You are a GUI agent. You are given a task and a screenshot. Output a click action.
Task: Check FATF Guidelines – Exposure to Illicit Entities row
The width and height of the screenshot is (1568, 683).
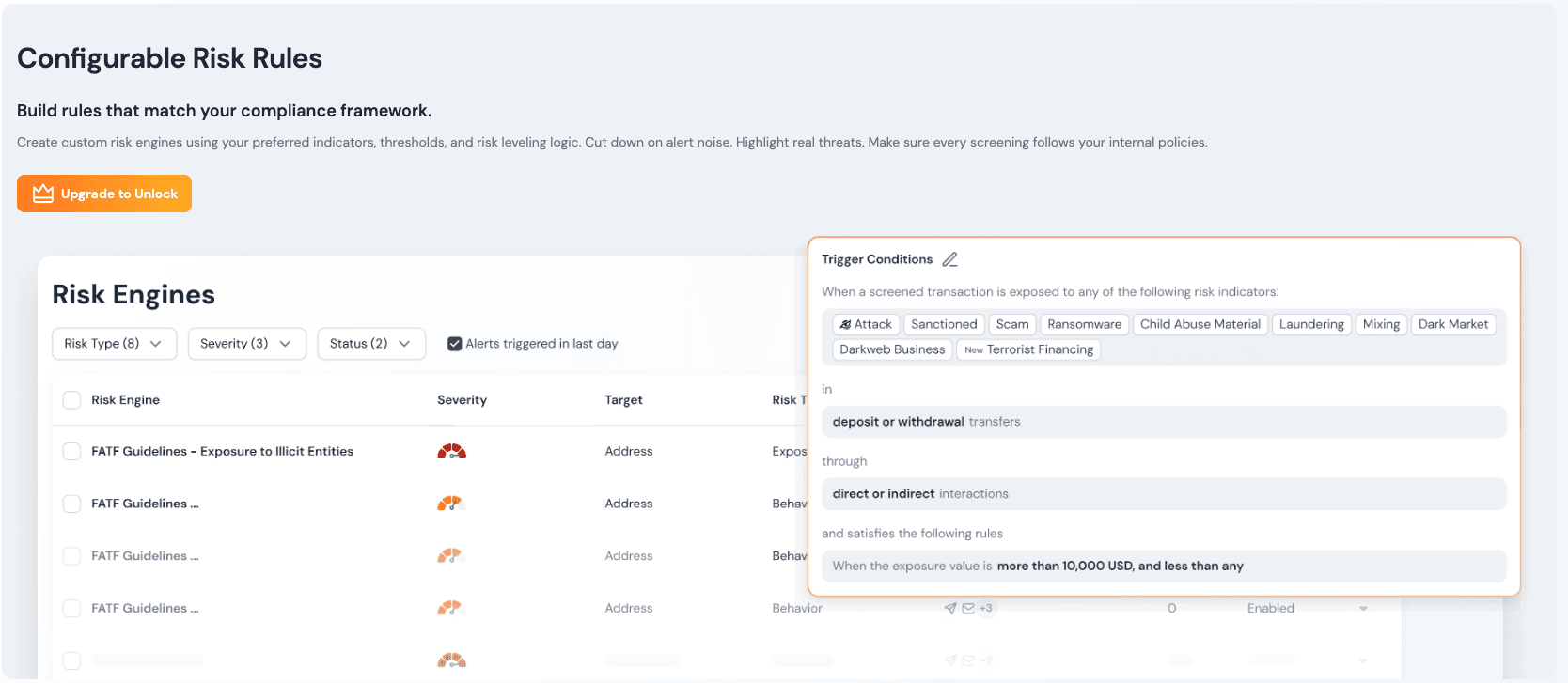click(x=71, y=452)
